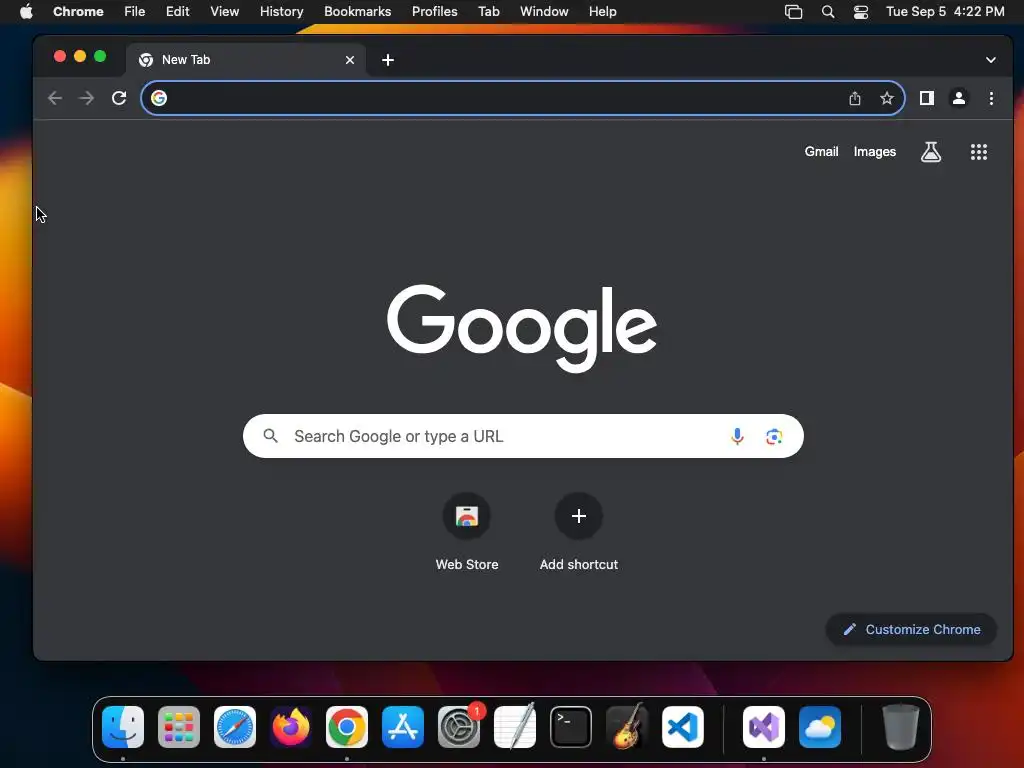This screenshot has width=1024, height=768.
Task: Click the back navigation arrow
Action: pos(55,98)
